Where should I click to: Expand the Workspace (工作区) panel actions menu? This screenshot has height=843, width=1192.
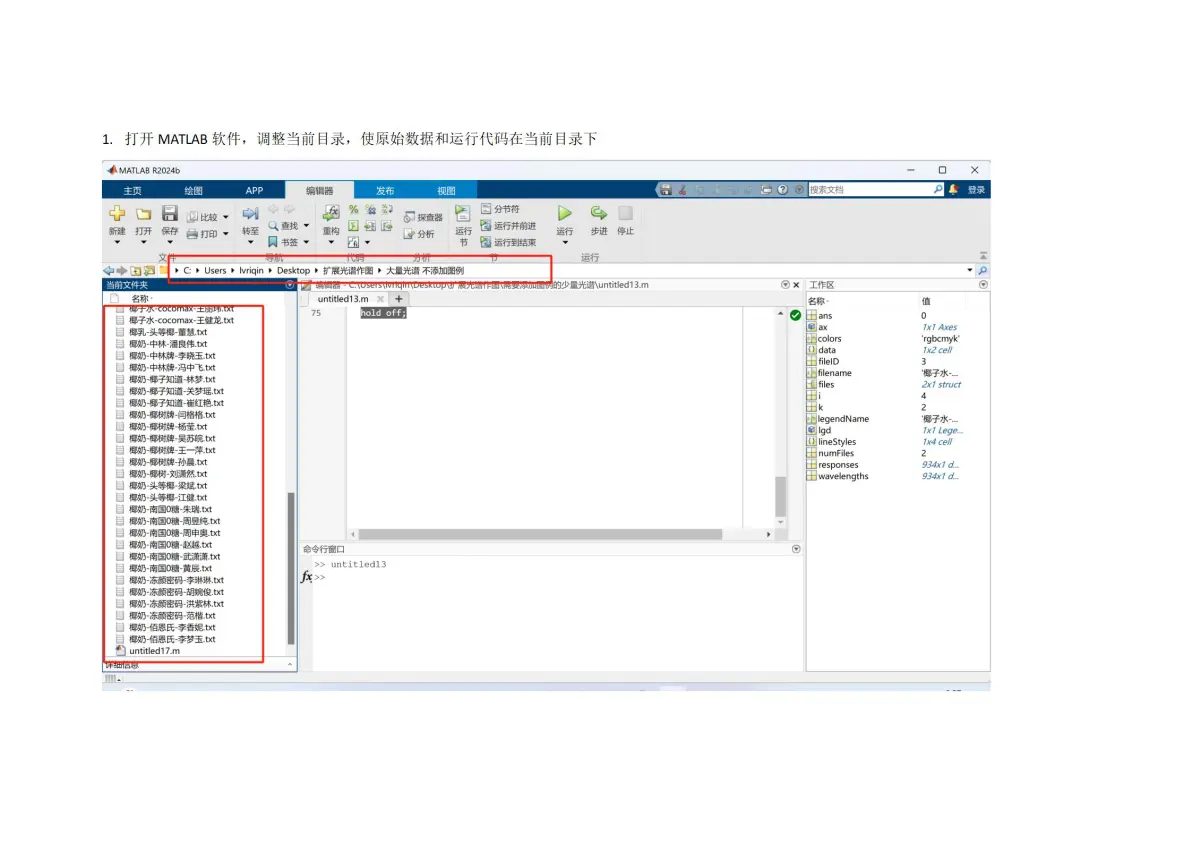pos(983,284)
